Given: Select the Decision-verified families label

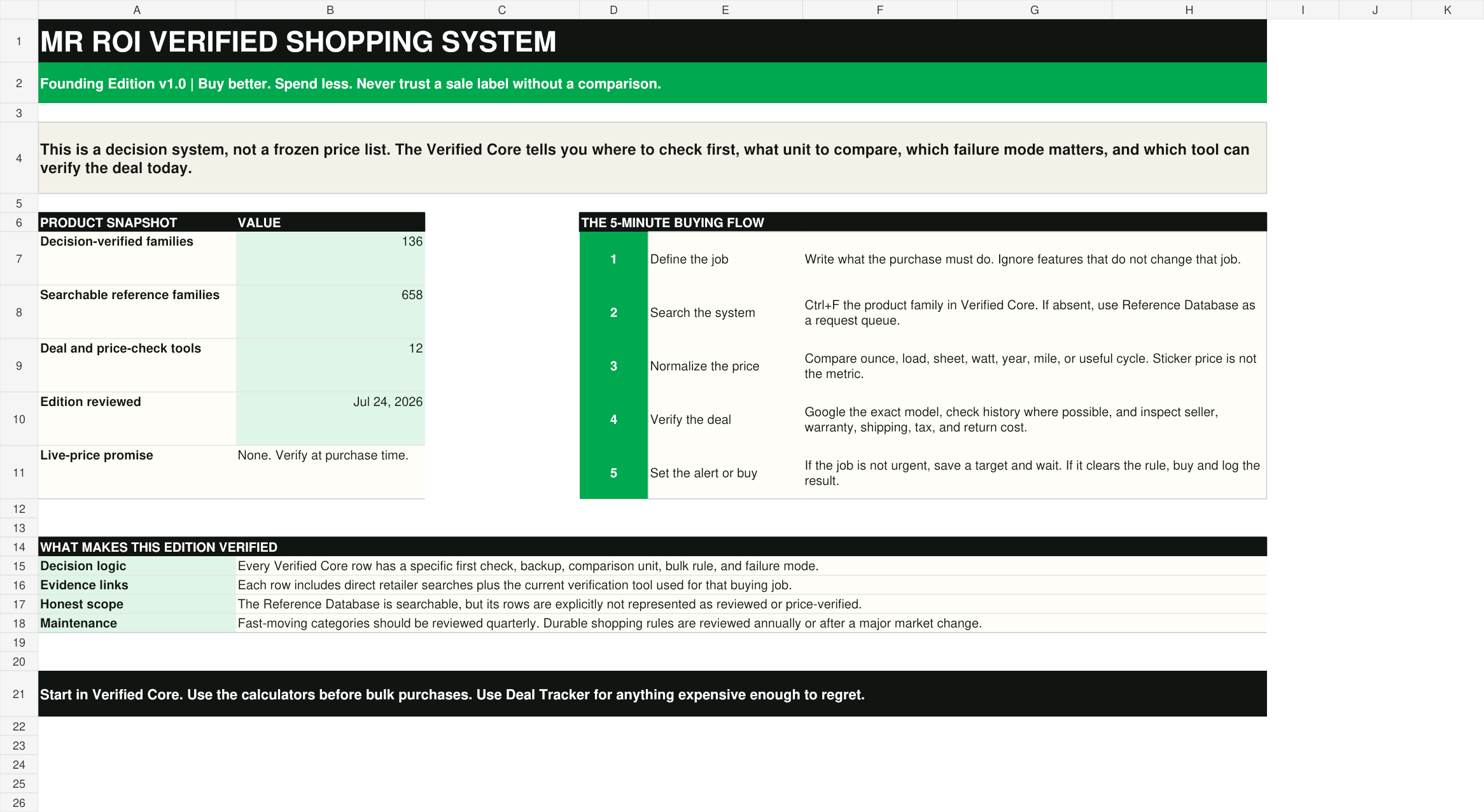Looking at the screenshot, I should pyautogui.click(x=137, y=258).
